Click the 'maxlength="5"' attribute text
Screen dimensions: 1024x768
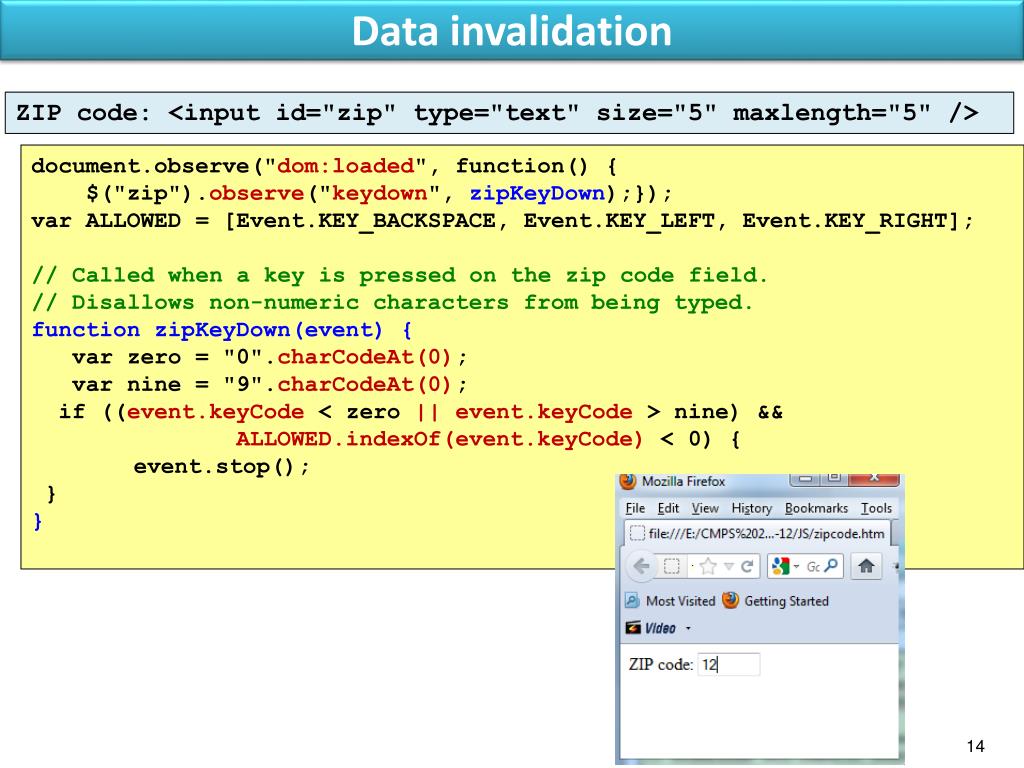point(831,113)
